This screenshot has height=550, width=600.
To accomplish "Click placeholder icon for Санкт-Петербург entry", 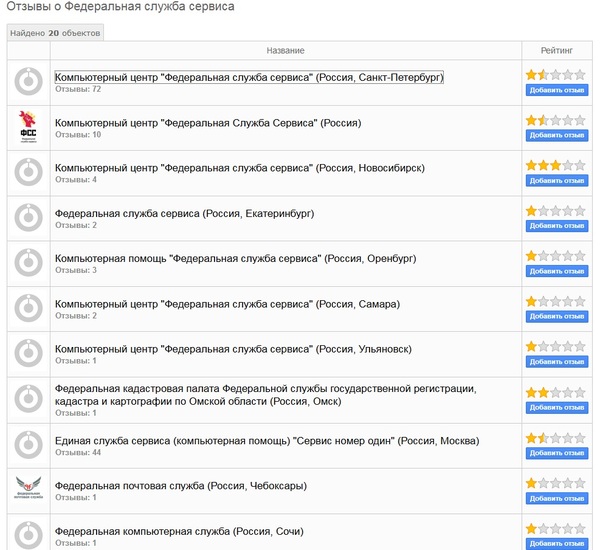I will [28, 82].
